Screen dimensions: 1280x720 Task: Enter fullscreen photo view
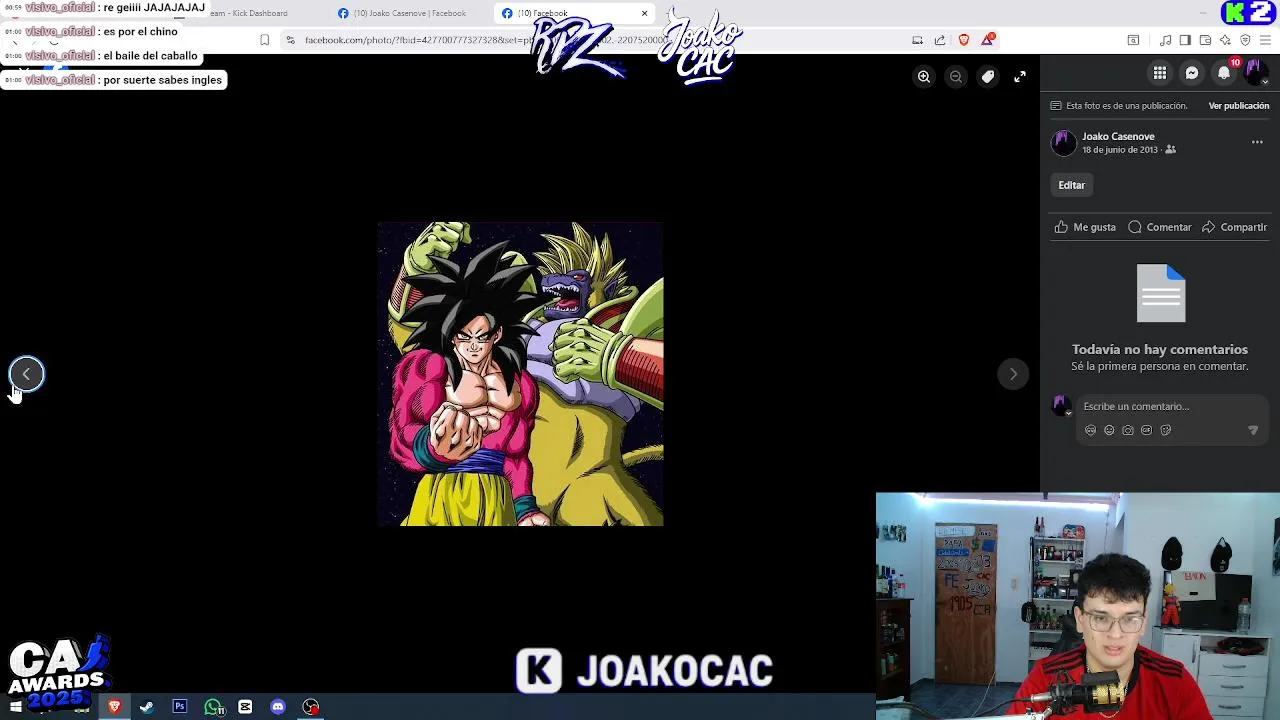(1020, 77)
